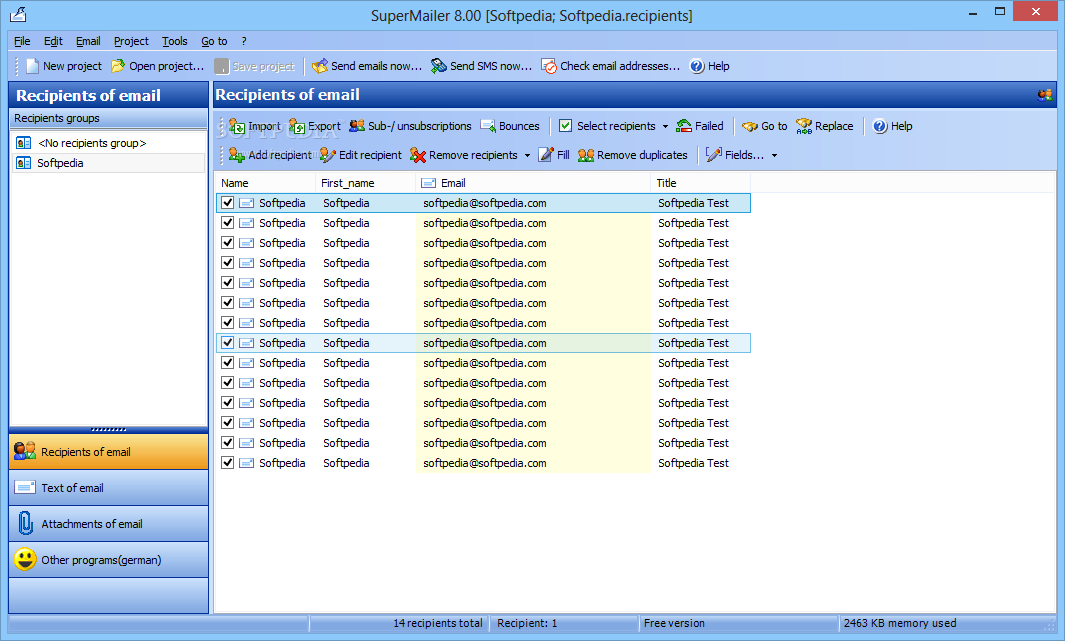Open the Go to menu
This screenshot has height=641, width=1065.
(214, 41)
